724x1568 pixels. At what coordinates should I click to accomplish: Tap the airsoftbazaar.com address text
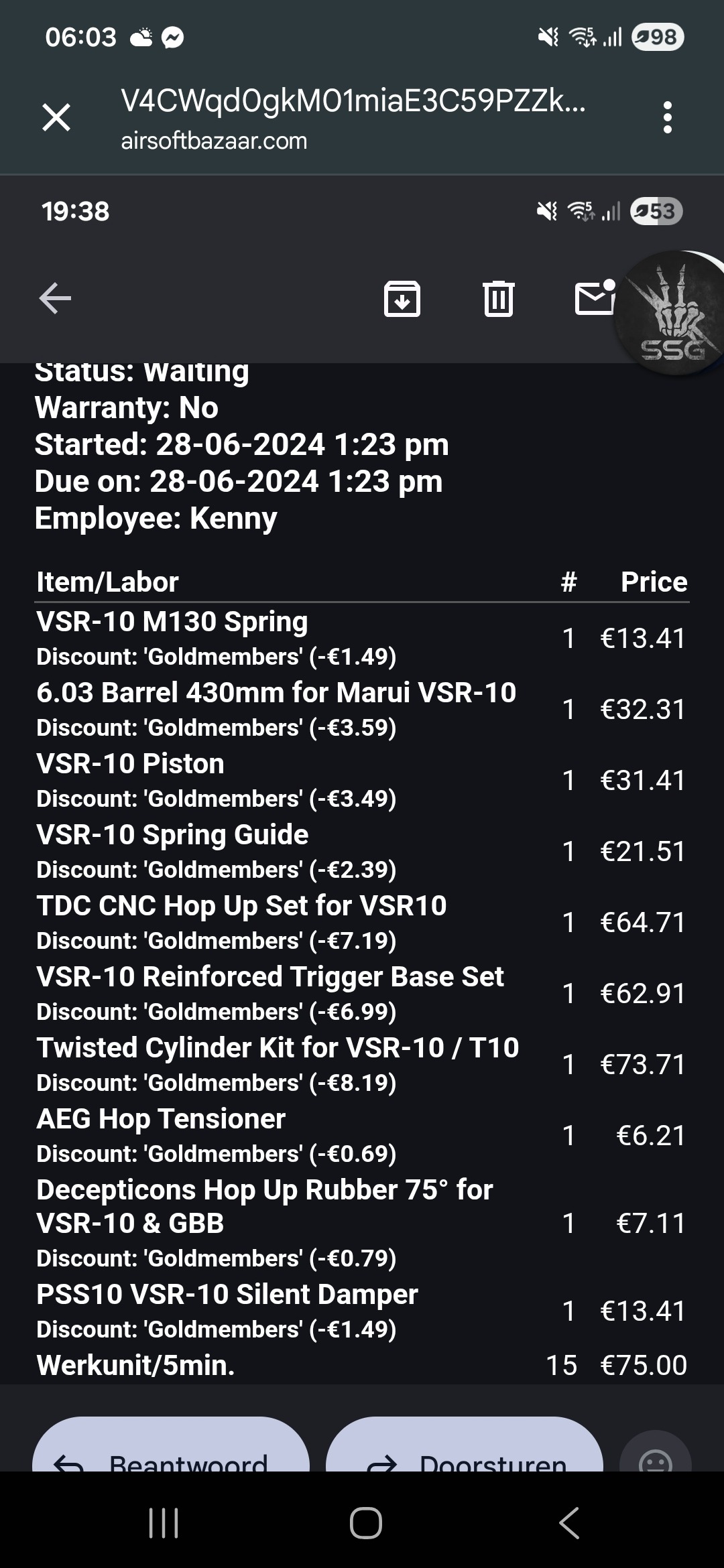214,141
